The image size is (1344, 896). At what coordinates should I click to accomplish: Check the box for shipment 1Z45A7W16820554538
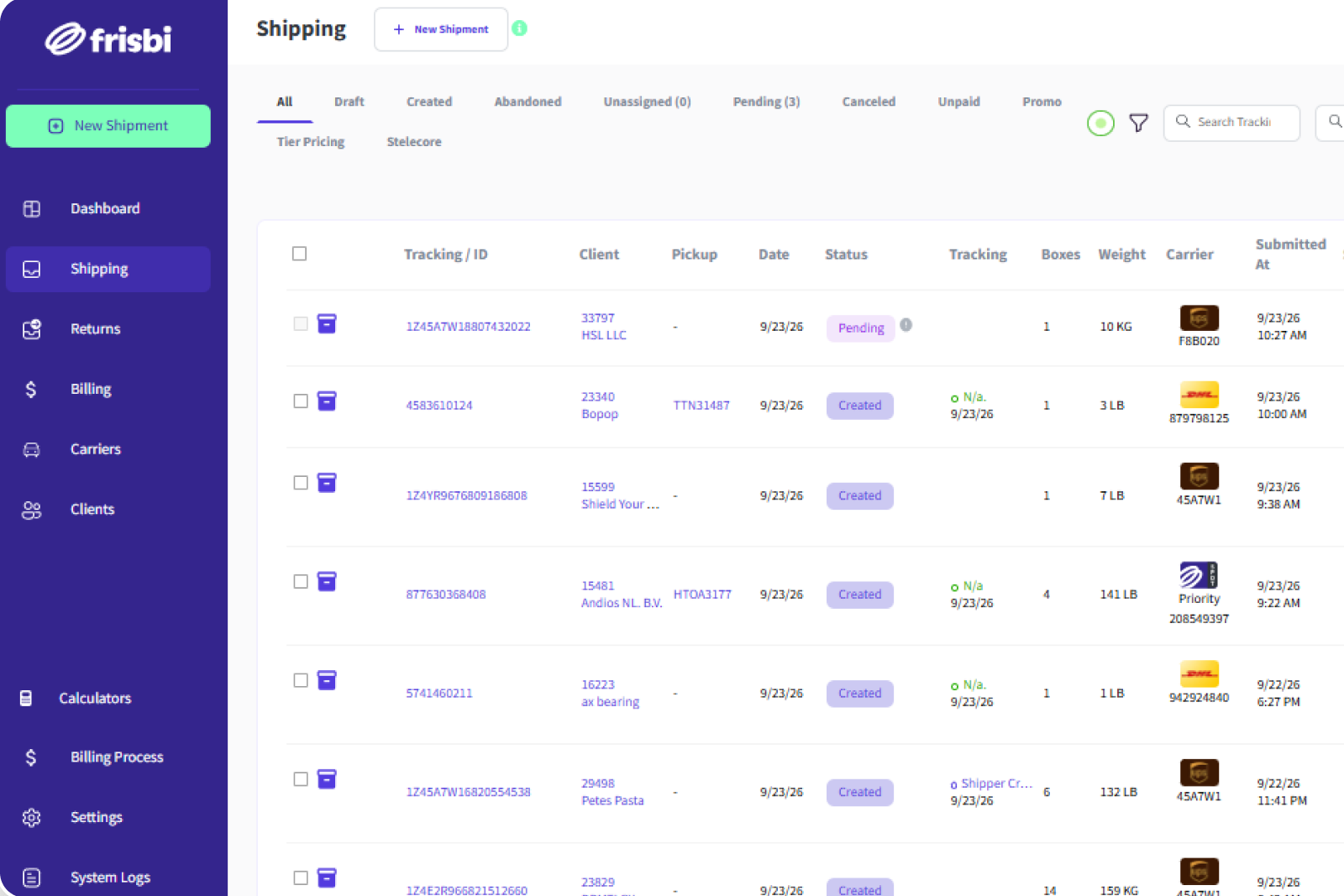pyautogui.click(x=301, y=779)
